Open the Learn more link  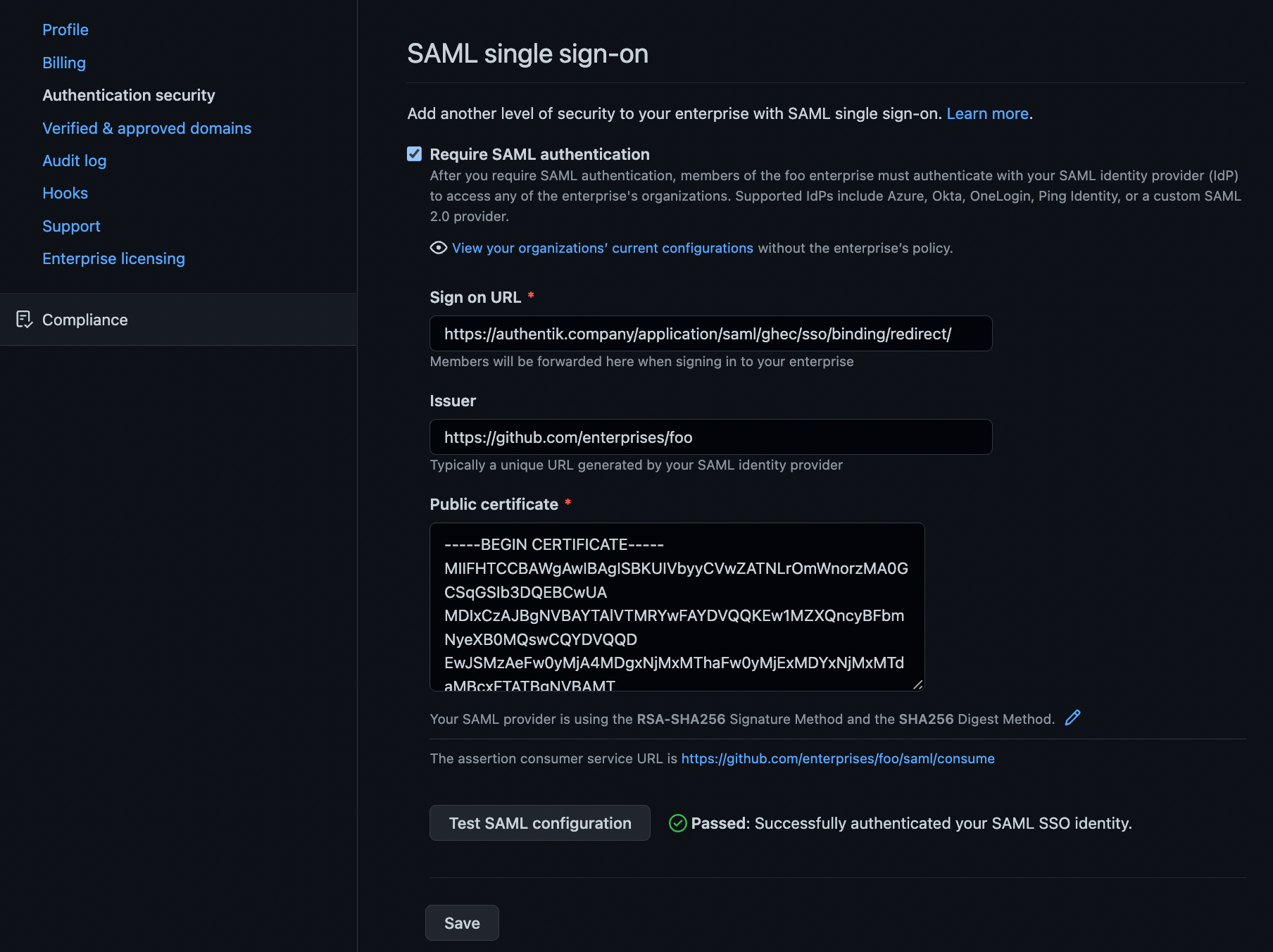pos(986,113)
